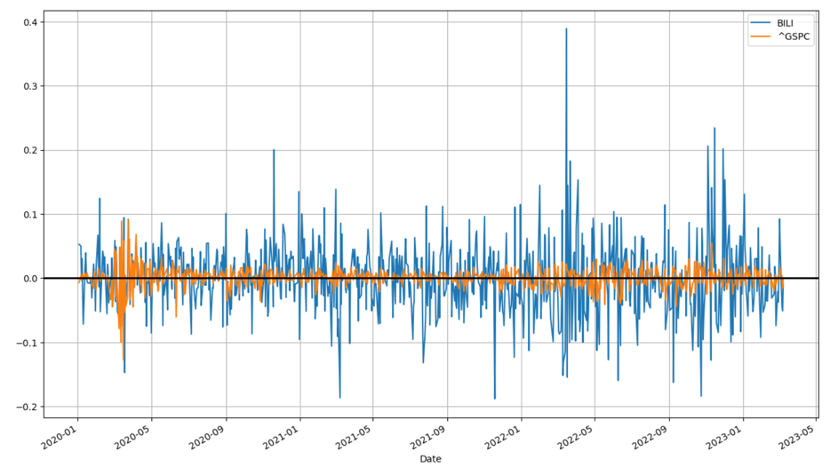Click the 2020-01 x-axis tick label

pyautogui.click(x=60, y=436)
